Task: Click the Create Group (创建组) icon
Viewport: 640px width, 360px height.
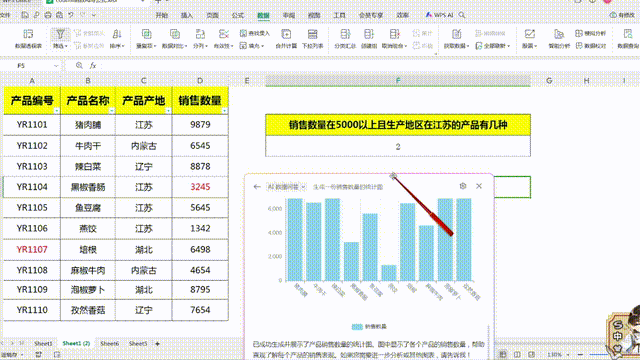Action: coord(369,34)
